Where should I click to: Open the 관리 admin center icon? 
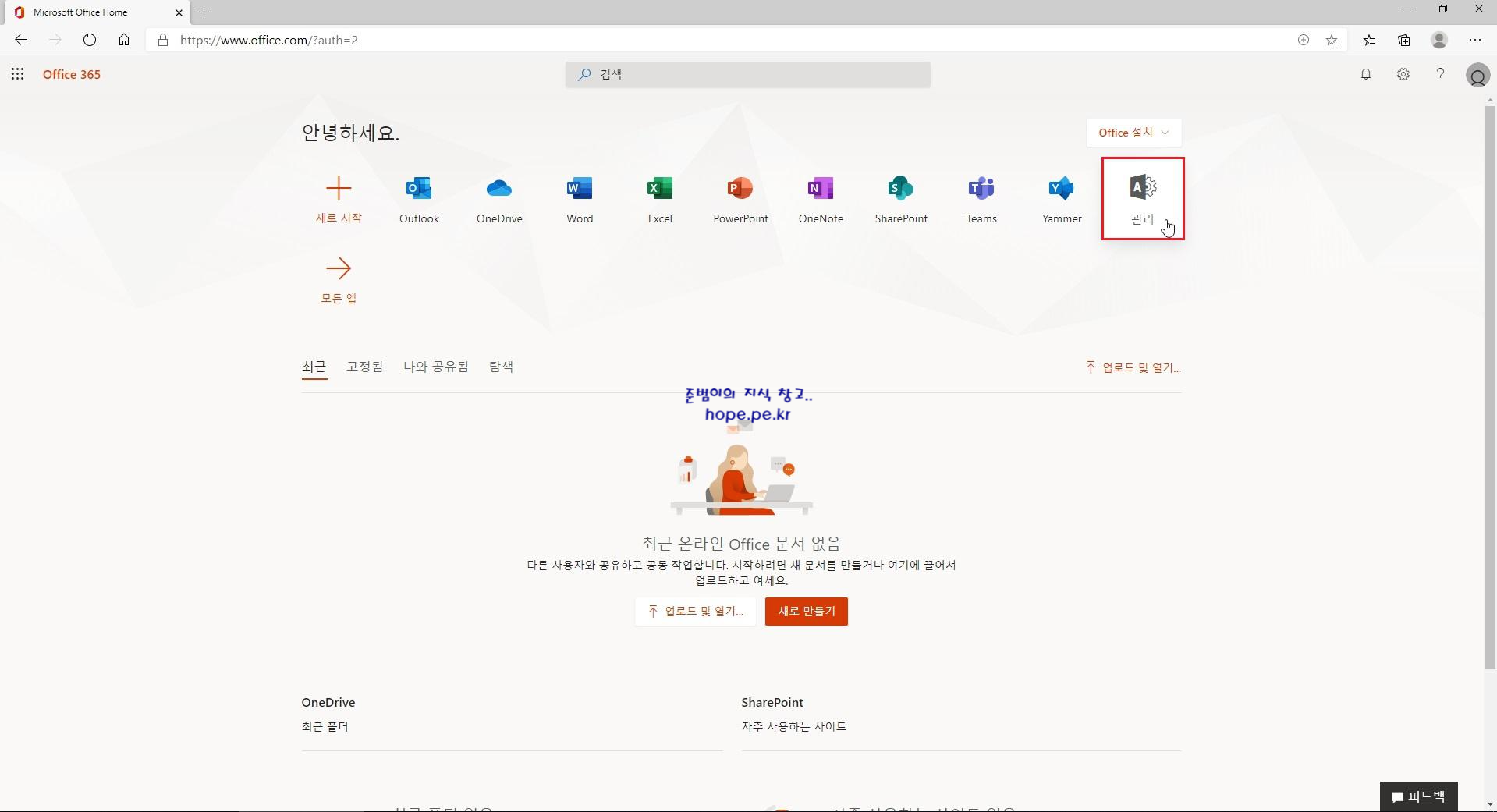[1143, 198]
